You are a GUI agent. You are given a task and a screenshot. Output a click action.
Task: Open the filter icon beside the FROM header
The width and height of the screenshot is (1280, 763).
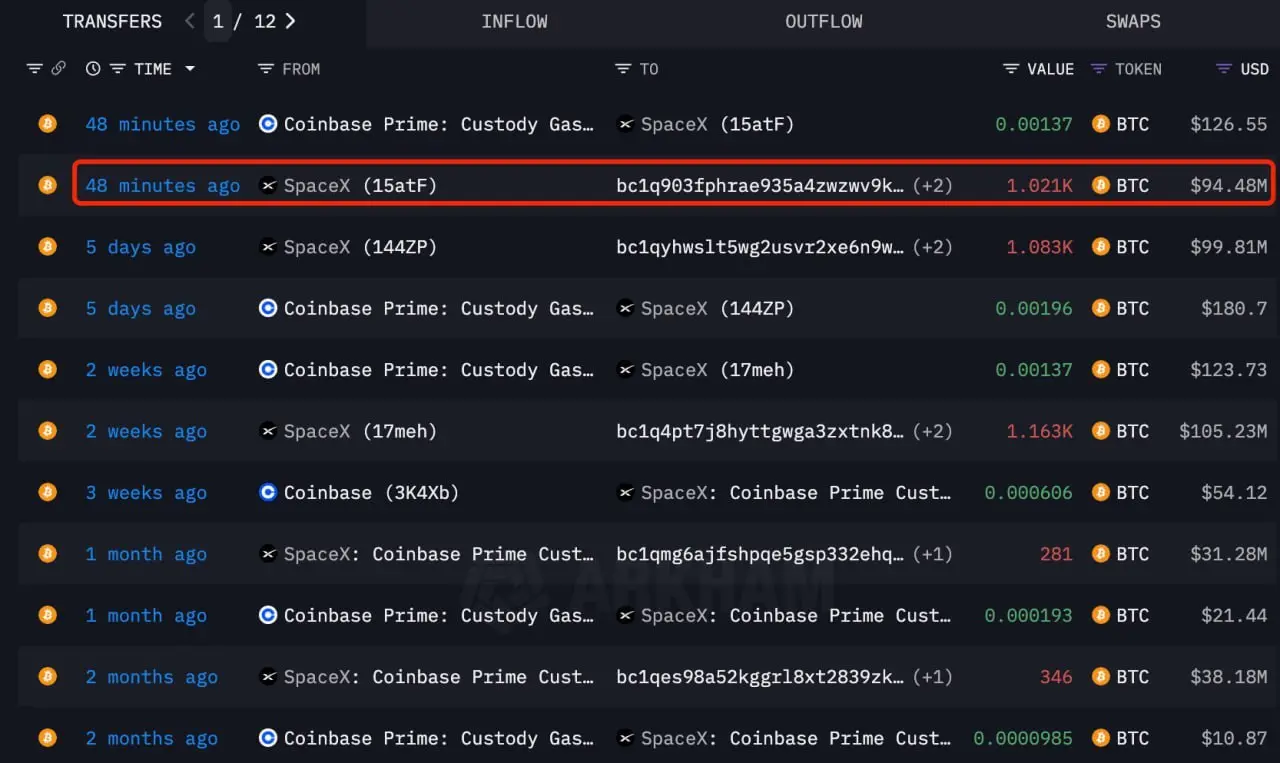(265, 69)
